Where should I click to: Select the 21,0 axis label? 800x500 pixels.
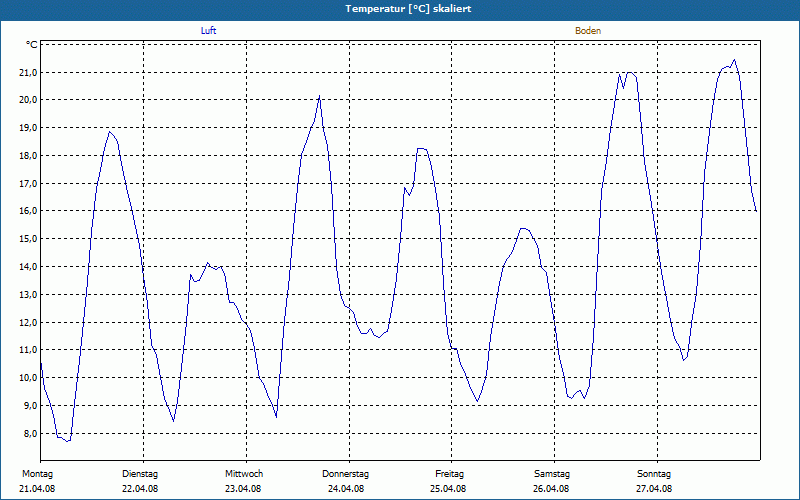(x=29, y=73)
